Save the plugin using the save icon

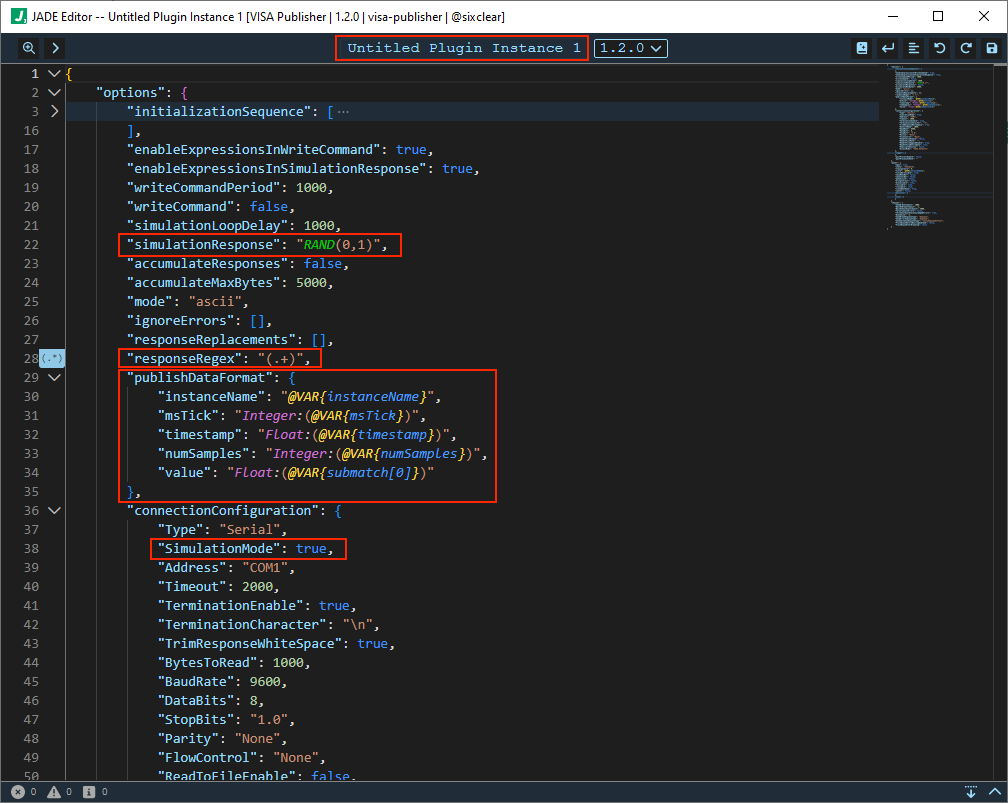point(991,48)
